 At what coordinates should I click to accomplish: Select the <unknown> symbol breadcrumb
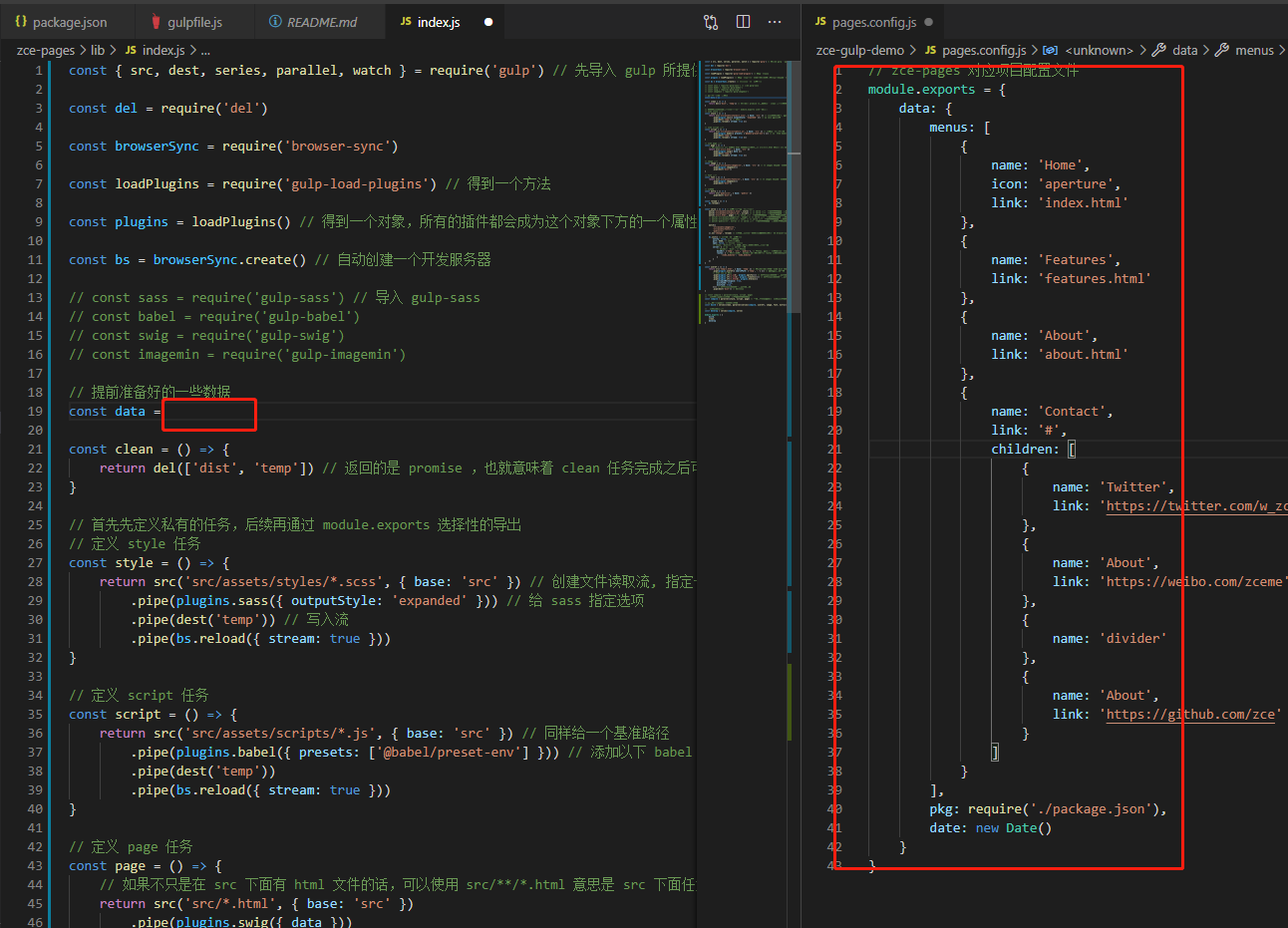(1099, 50)
